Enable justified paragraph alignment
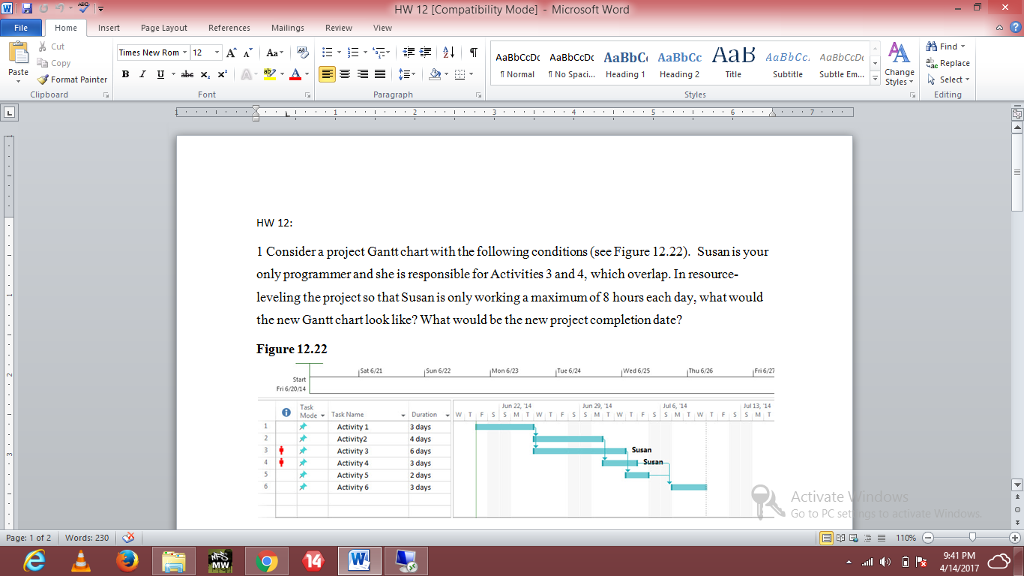This screenshot has width=1024, height=576. pos(379,74)
